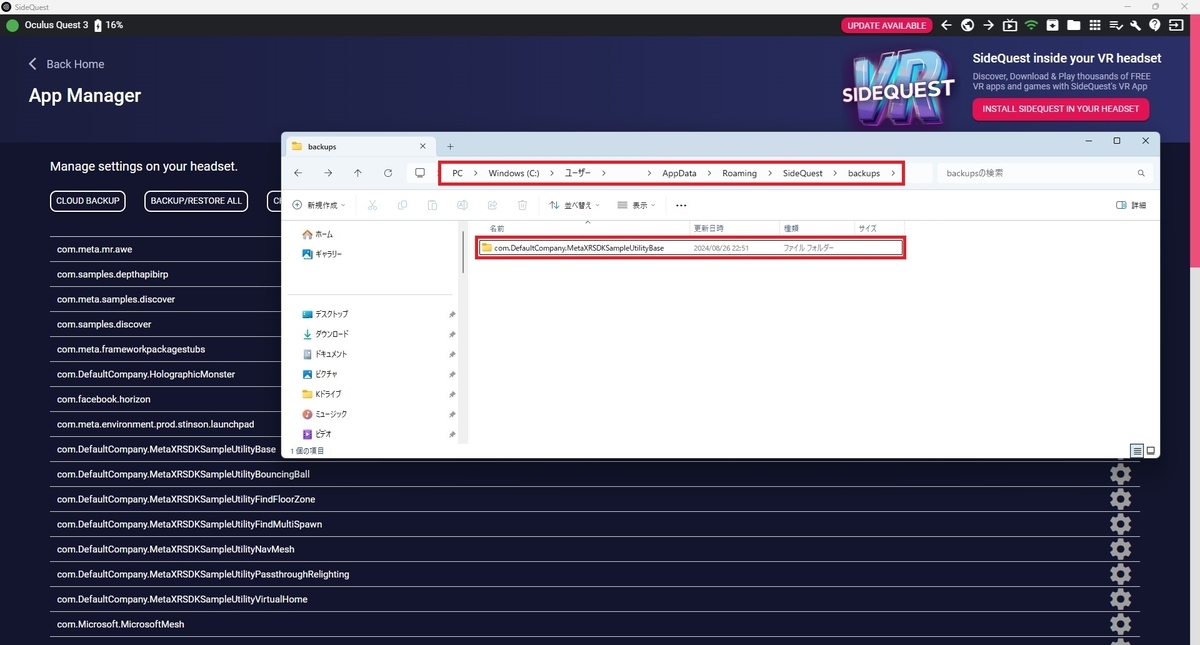1200x645 pixels.
Task: Open settings gear for MetaXRSDKSampleUtilityFindMultiSpawn row
Action: [1120, 524]
